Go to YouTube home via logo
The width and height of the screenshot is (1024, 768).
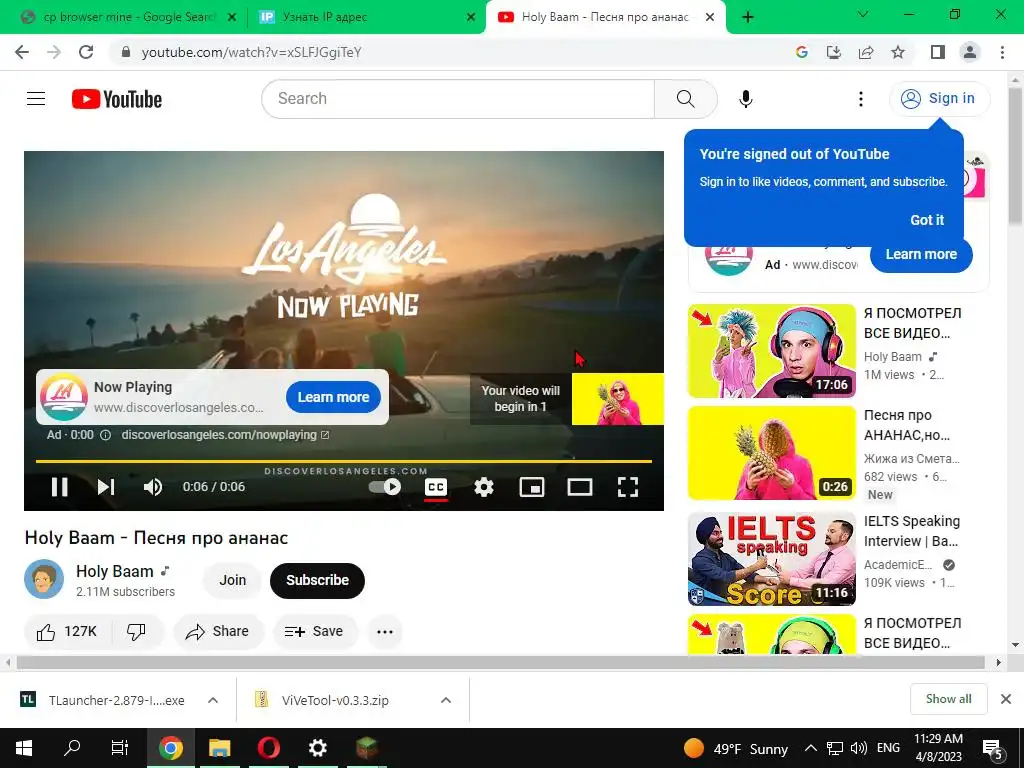pyautogui.click(x=117, y=99)
